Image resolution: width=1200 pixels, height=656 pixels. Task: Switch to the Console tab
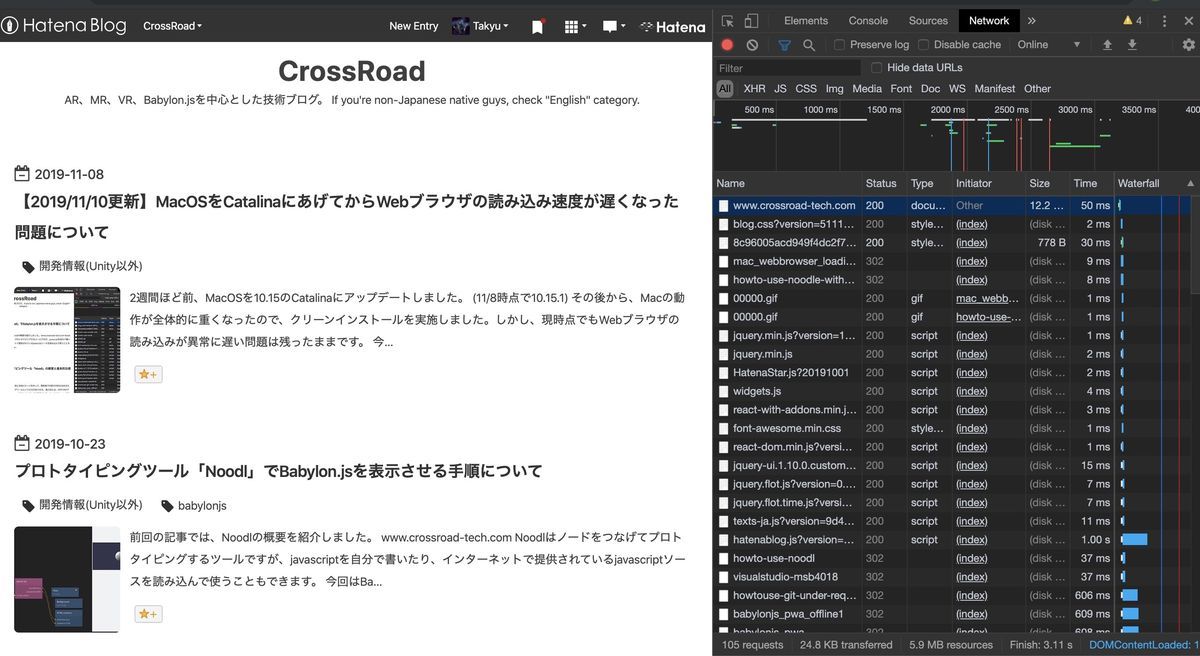pos(868,20)
